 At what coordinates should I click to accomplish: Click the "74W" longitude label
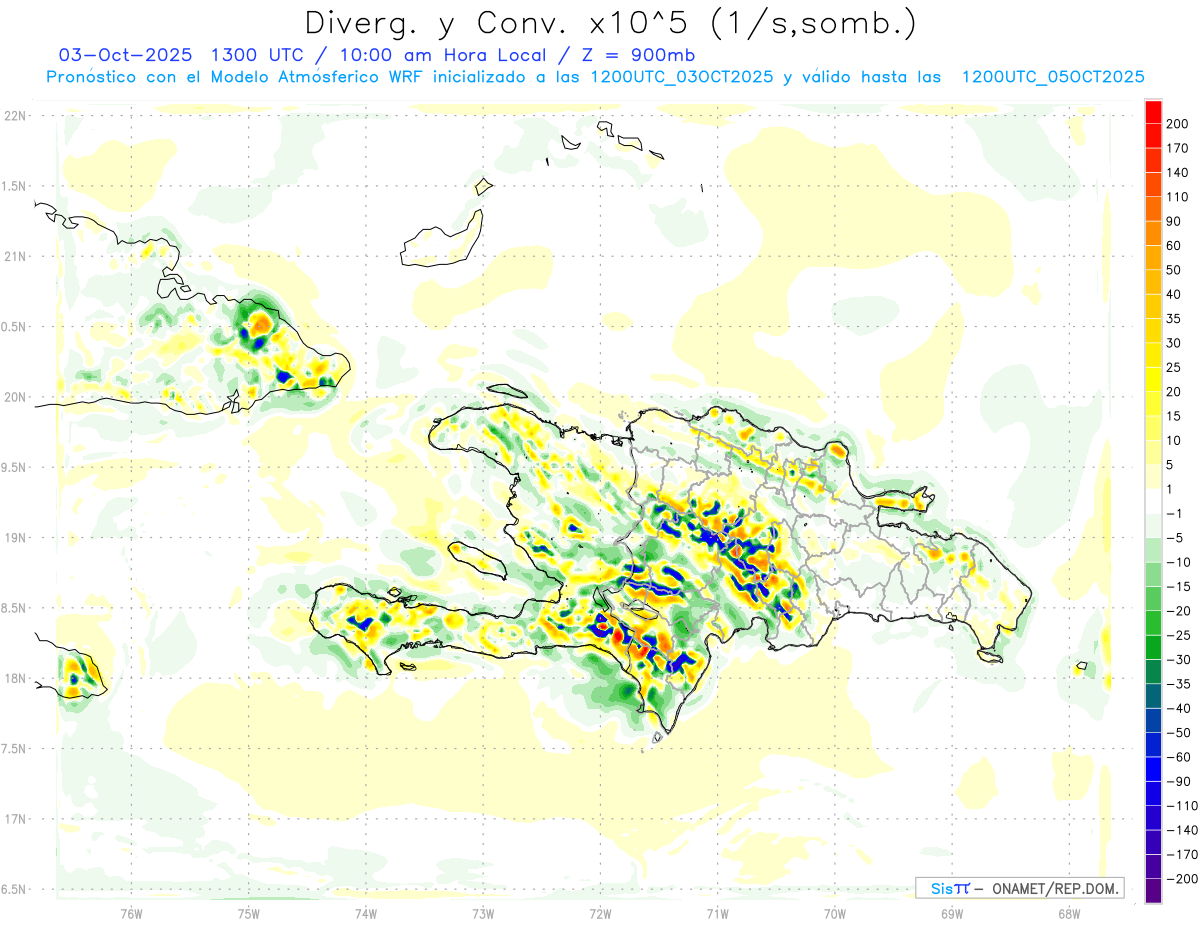366,913
